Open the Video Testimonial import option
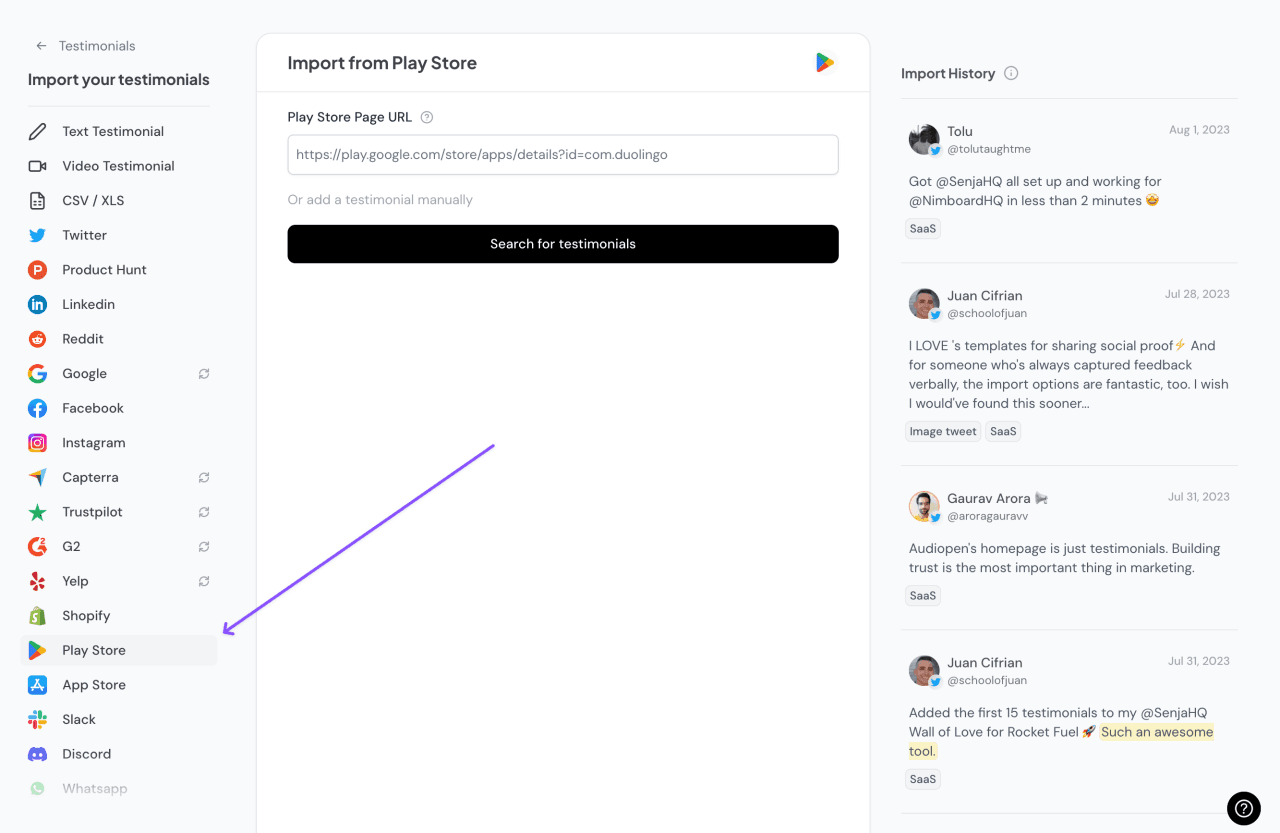Screen dimensions: 1280x833 118,166
